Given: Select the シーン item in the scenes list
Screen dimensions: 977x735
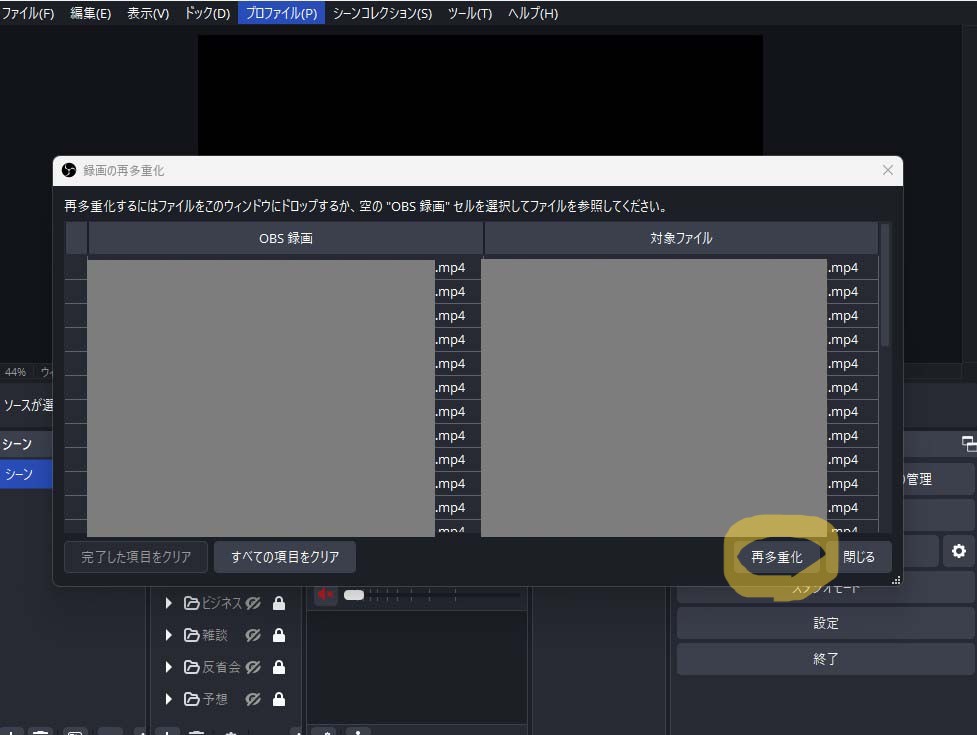Looking at the screenshot, I should (26, 474).
